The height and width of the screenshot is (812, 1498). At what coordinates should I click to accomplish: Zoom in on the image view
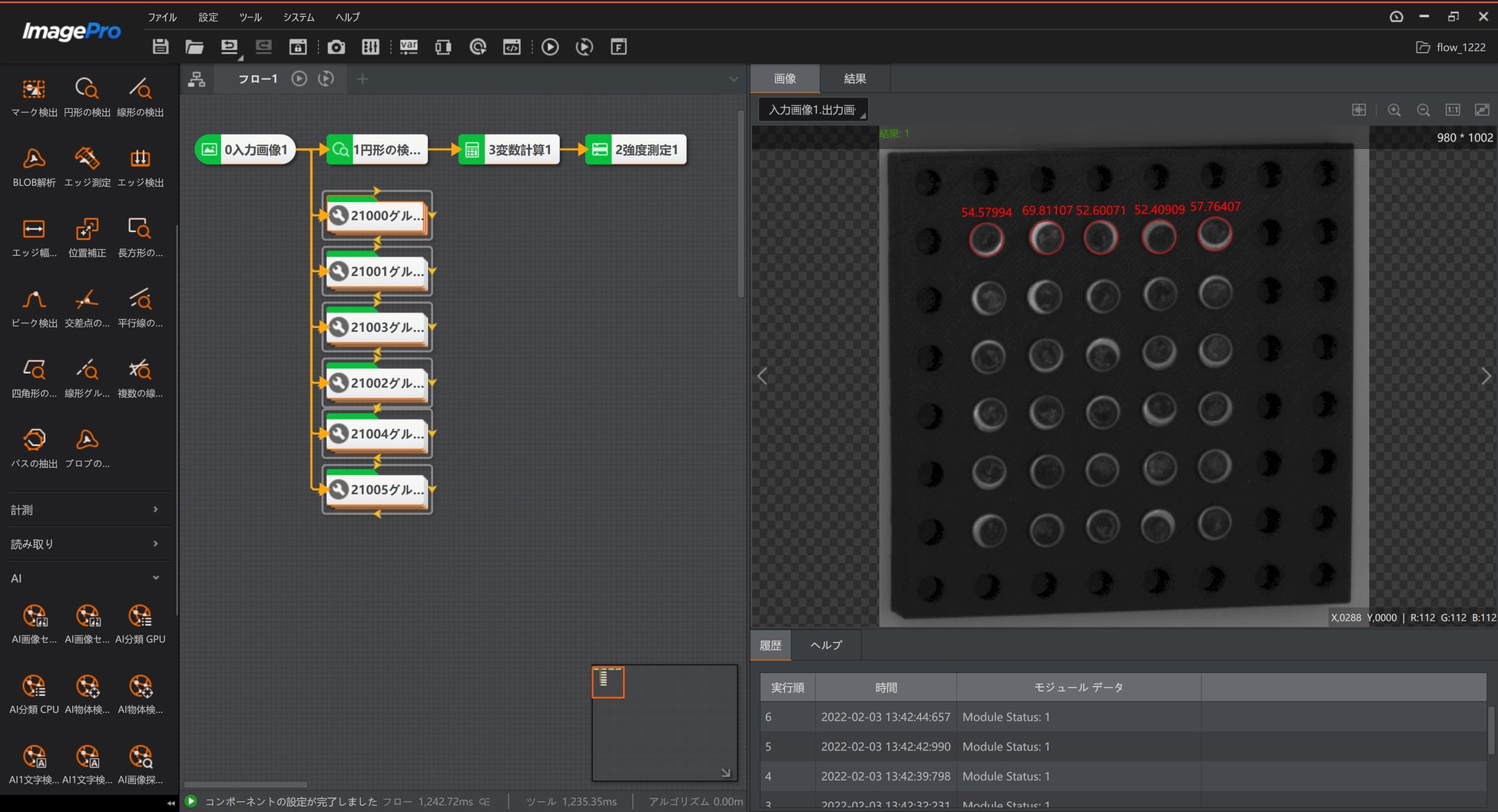[x=1394, y=110]
